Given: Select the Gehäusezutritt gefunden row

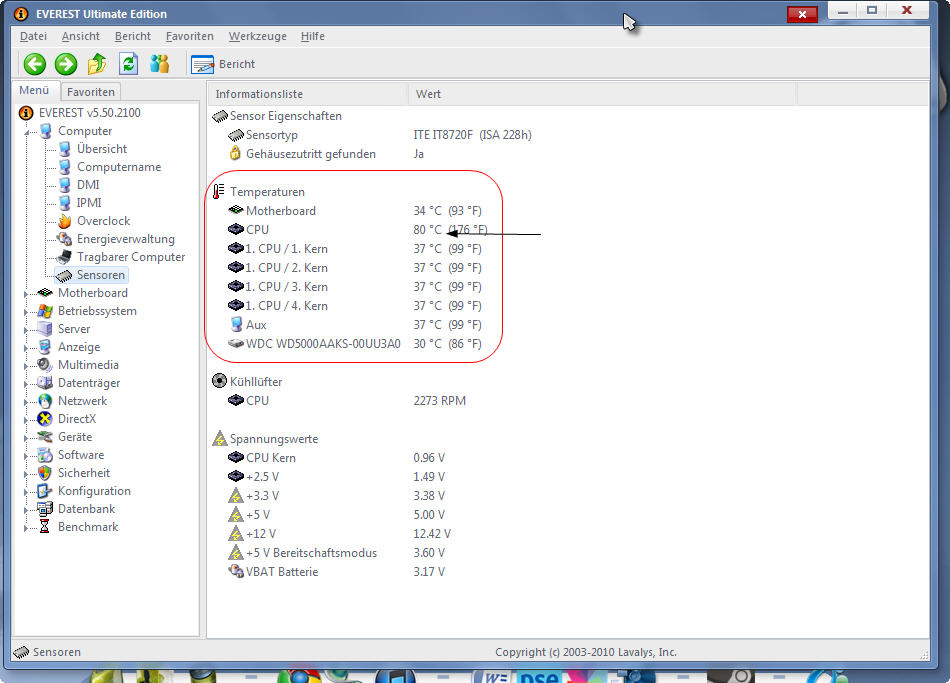Looking at the screenshot, I should click(326, 154).
